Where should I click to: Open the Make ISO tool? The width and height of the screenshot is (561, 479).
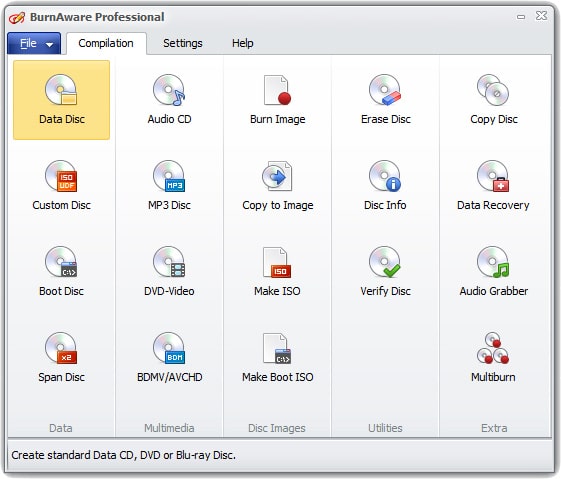coord(277,272)
